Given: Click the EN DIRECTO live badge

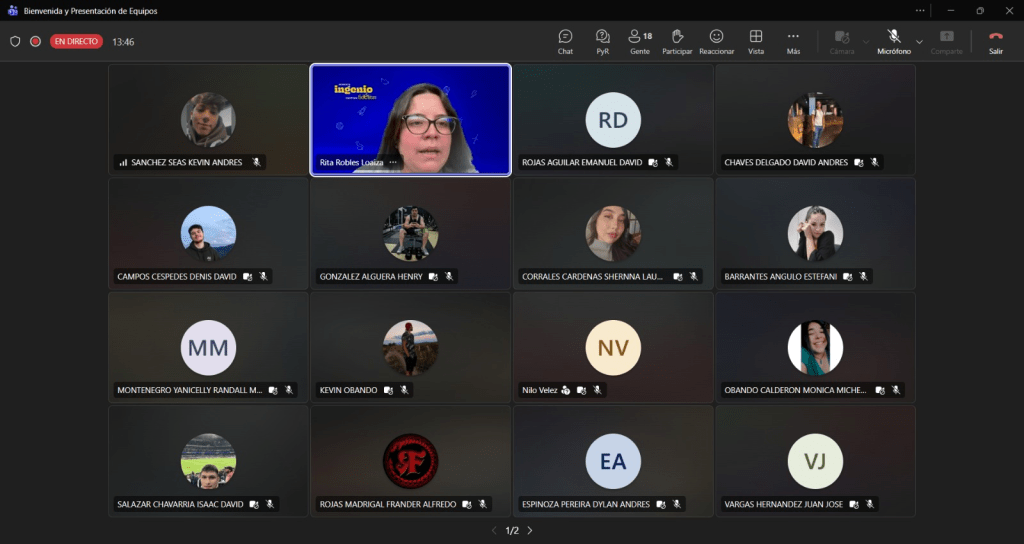Looking at the screenshot, I should pyautogui.click(x=77, y=42).
